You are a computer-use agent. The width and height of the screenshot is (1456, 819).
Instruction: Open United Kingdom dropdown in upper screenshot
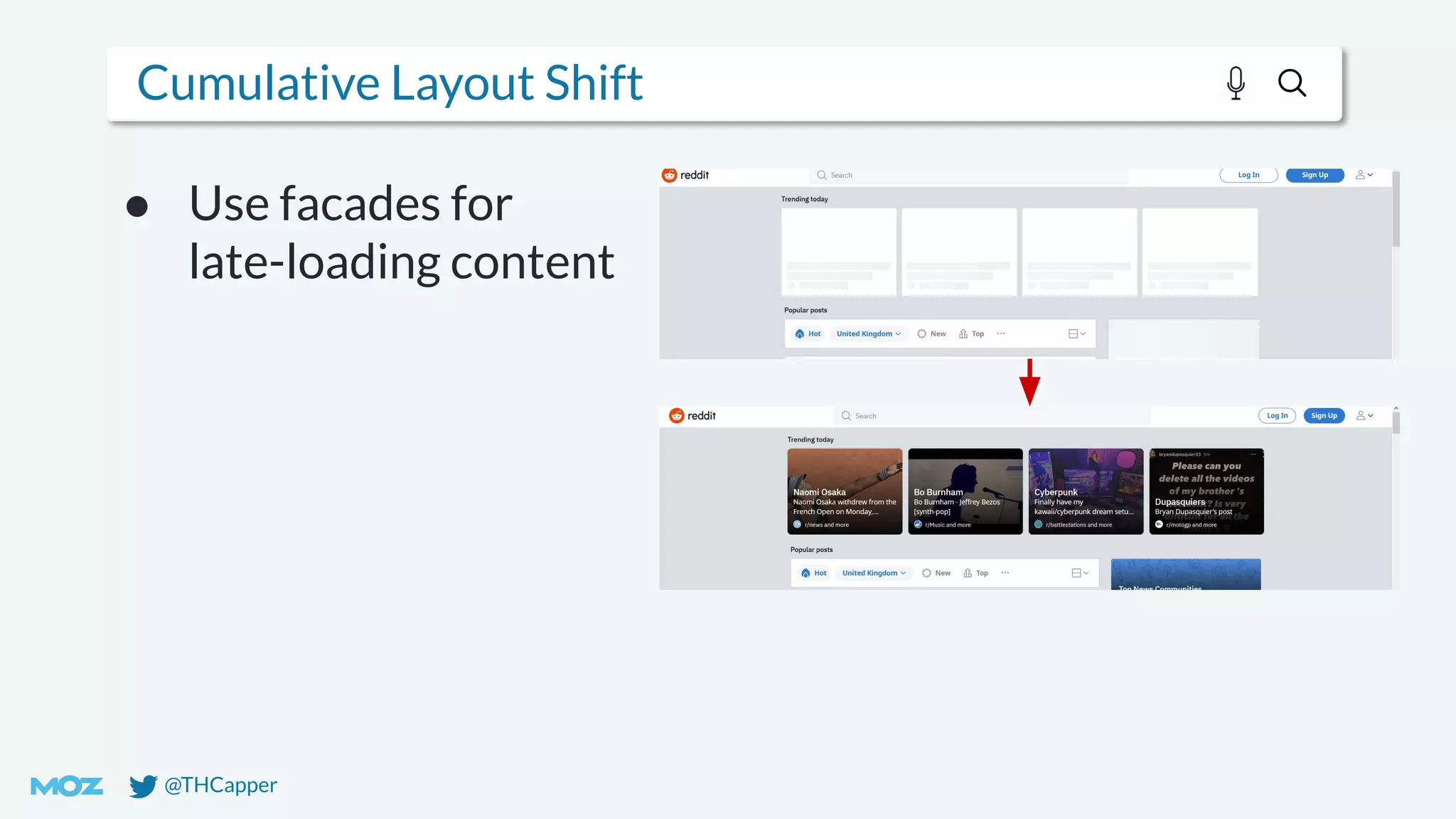869,333
